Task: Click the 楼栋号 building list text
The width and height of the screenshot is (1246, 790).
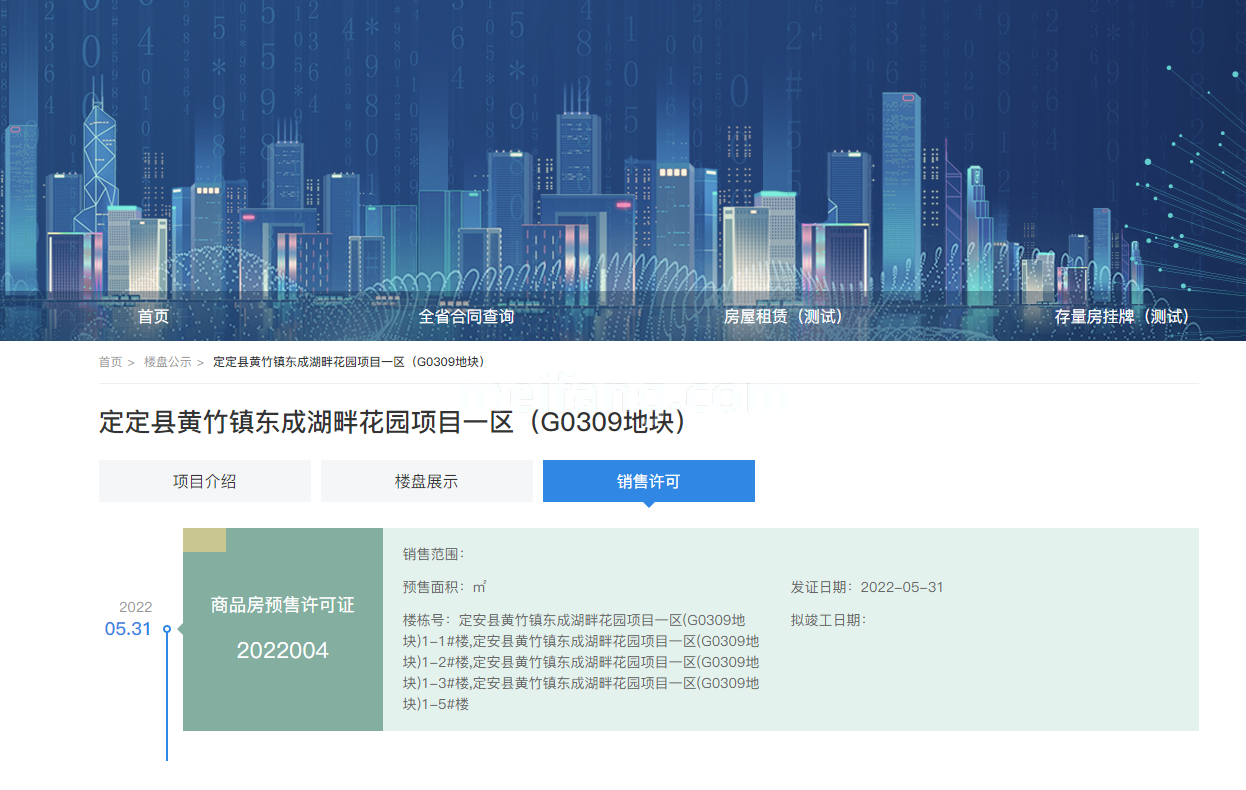Action: pyautogui.click(x=580, y=662)
